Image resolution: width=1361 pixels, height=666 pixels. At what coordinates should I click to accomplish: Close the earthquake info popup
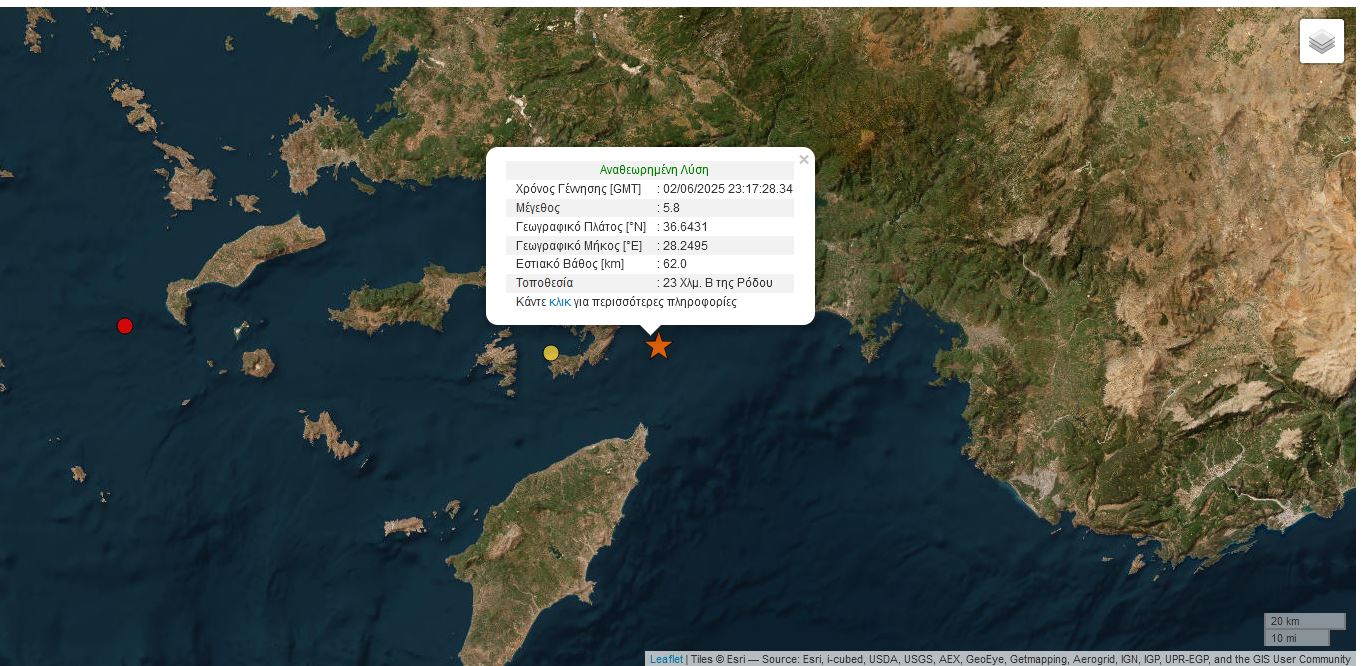[x=803, y=160]
